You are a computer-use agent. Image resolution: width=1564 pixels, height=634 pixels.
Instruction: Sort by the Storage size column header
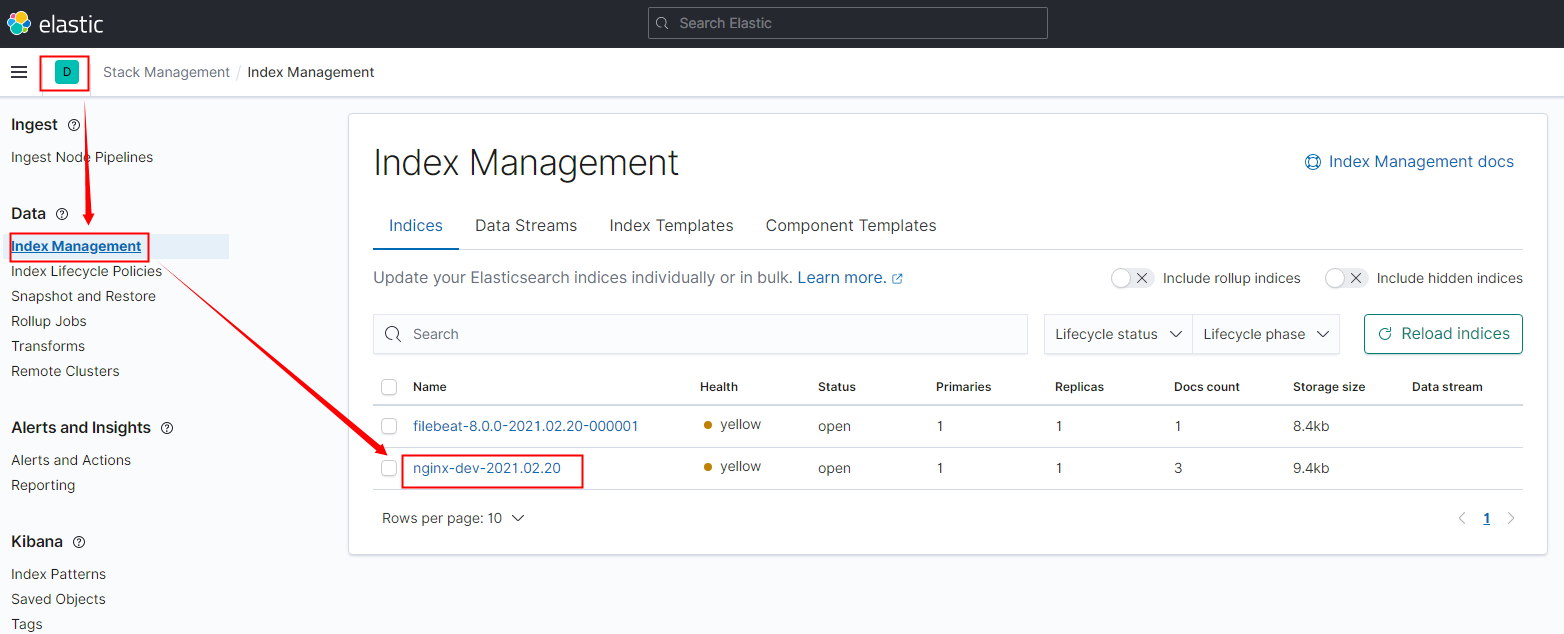[1329, 387]
